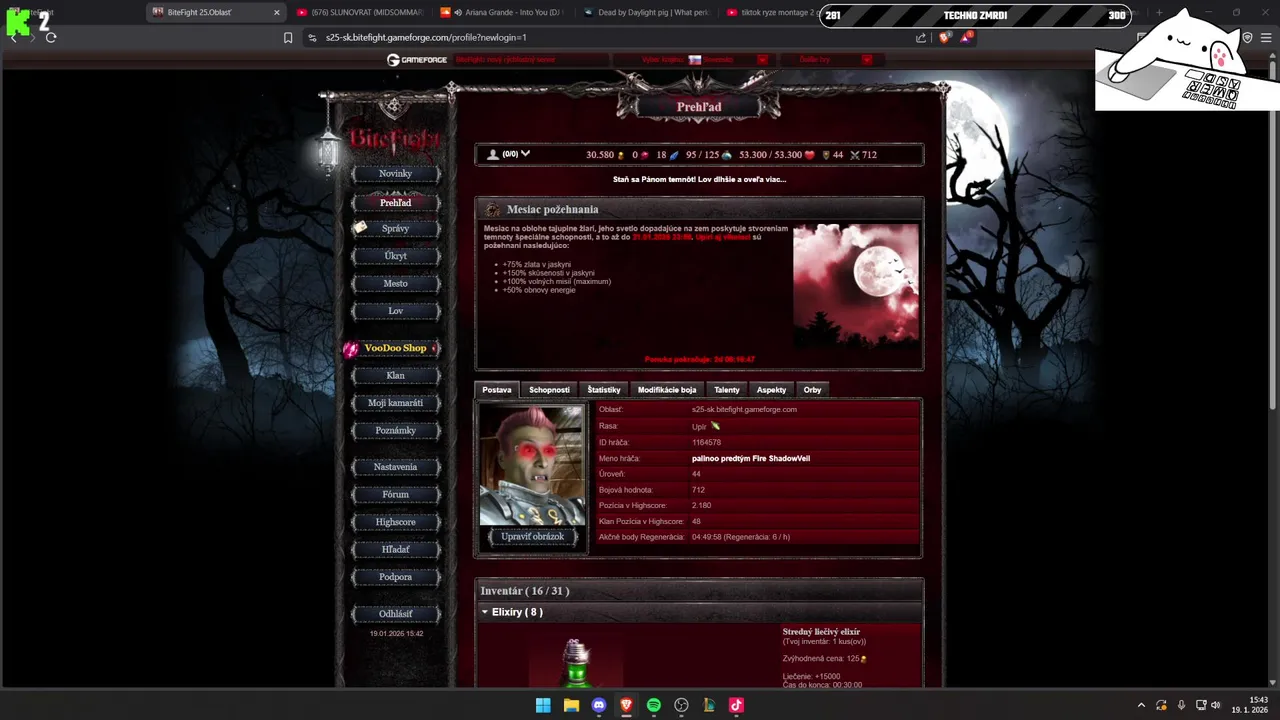Screen dimensions: 1280x720
Task: Open TikTok from the taskbar
Action: pos(737,705)
